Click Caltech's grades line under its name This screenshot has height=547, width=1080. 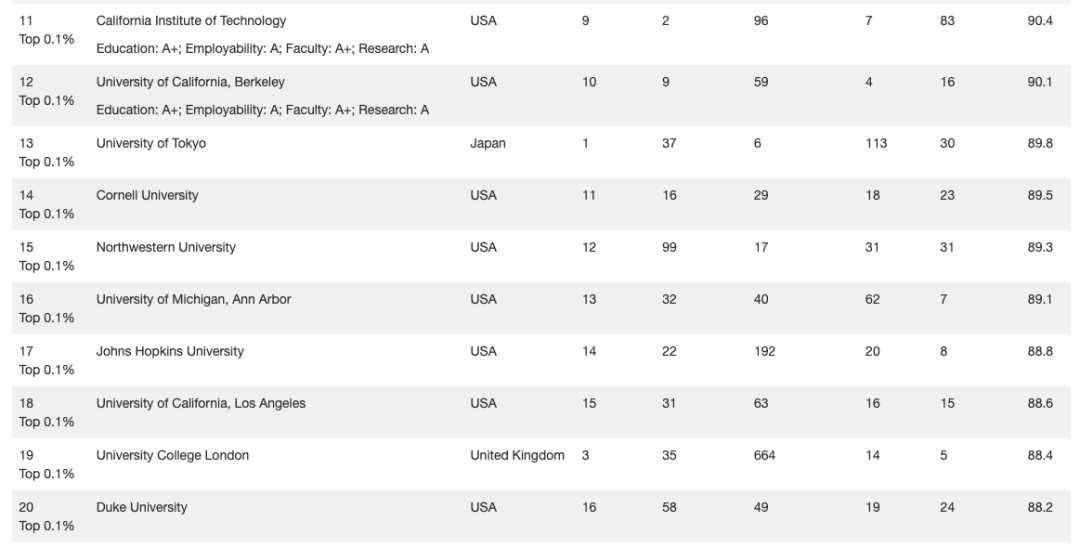pos(262,49)
